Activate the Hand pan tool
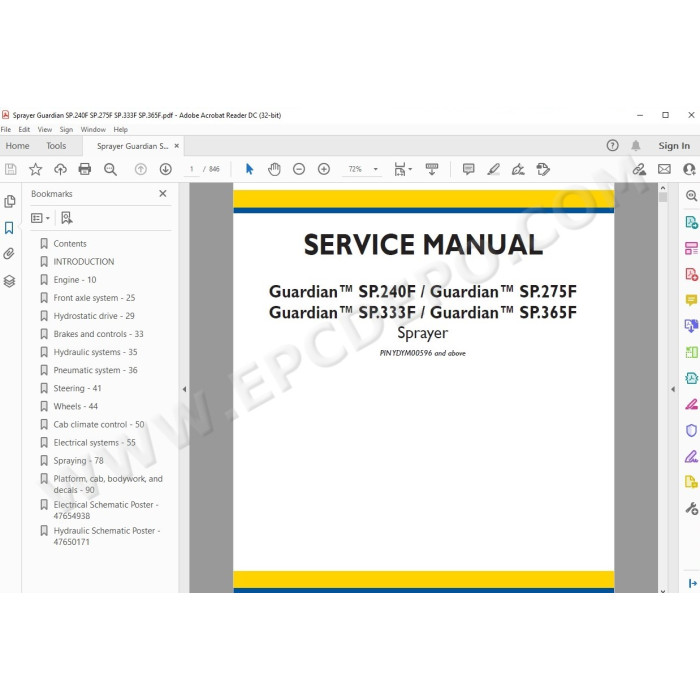 [274, 169]
